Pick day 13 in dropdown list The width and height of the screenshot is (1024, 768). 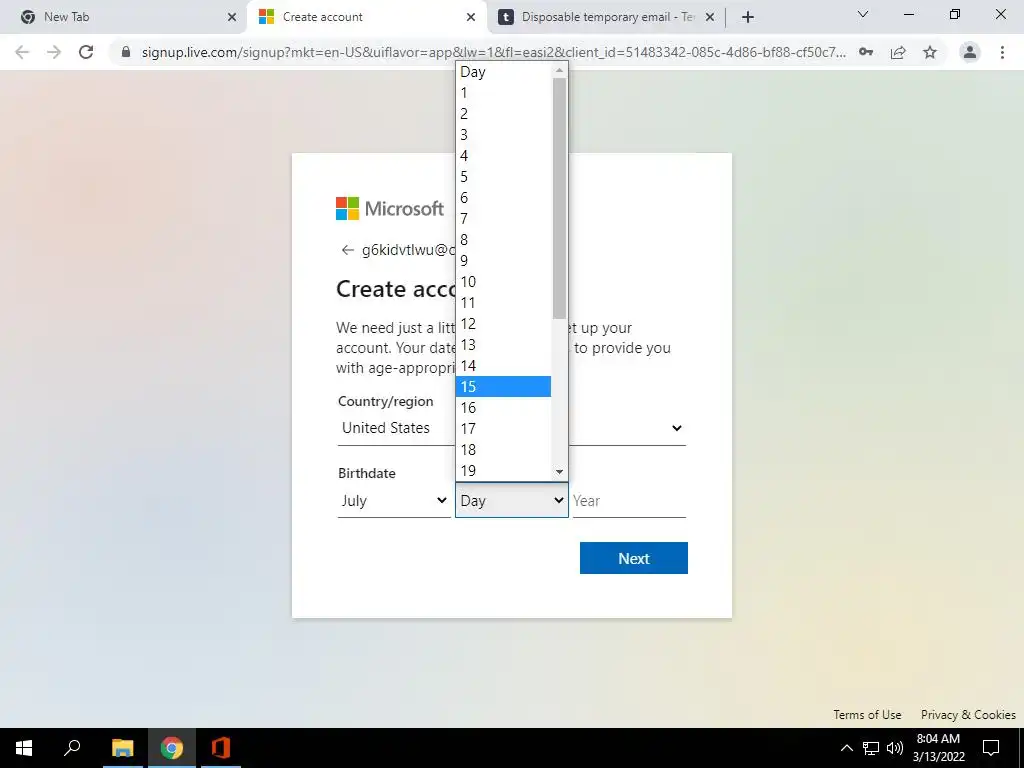[x=503, y=345]
